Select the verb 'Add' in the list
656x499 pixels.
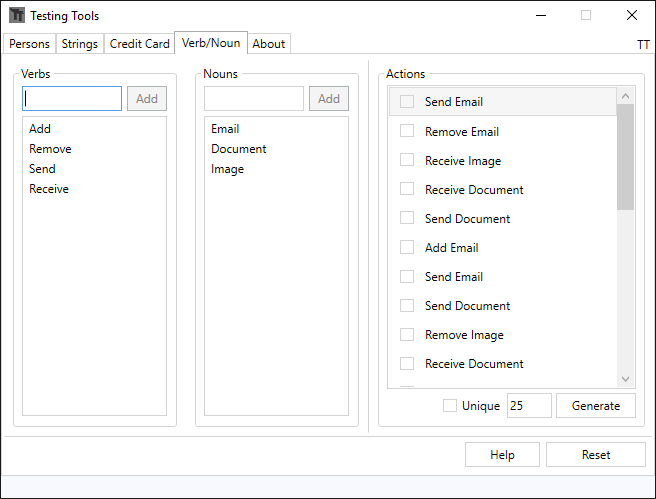point(40,129)
